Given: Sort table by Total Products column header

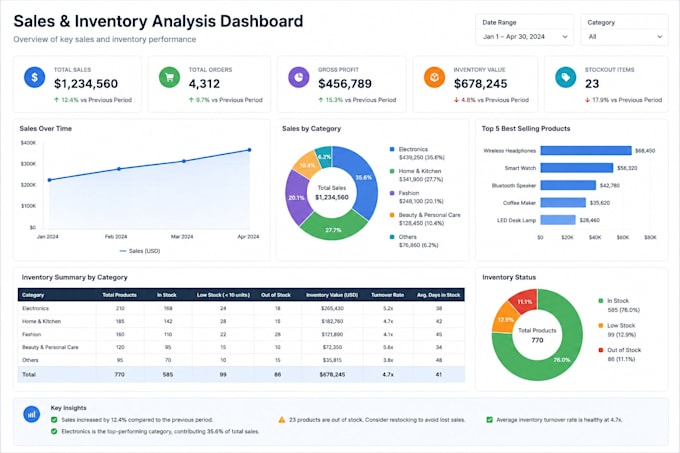Looking at the screenshot, I should [119, 295].
